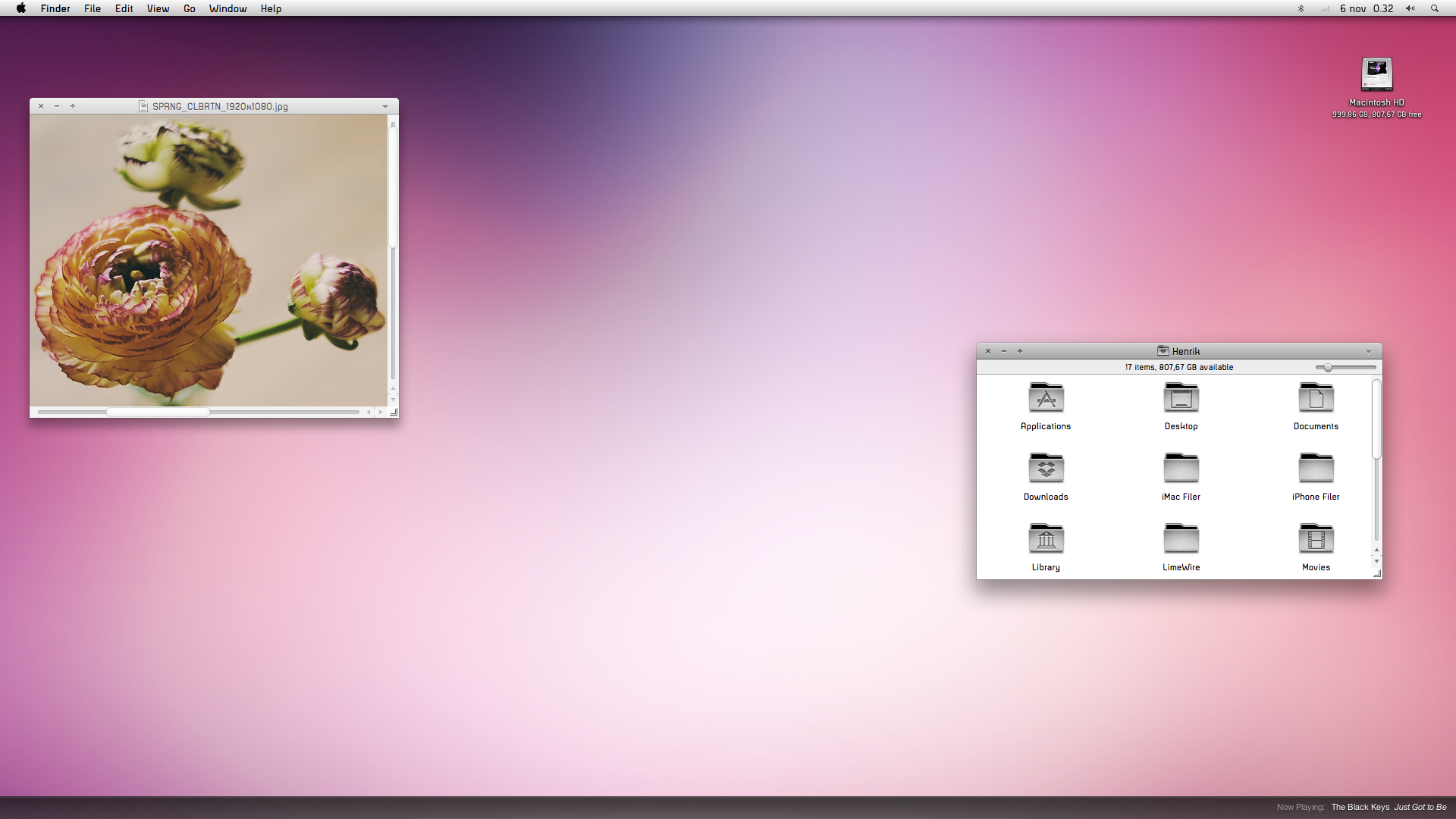Click the scroll up arrow in Henrik window

(x=1376, y=550)
